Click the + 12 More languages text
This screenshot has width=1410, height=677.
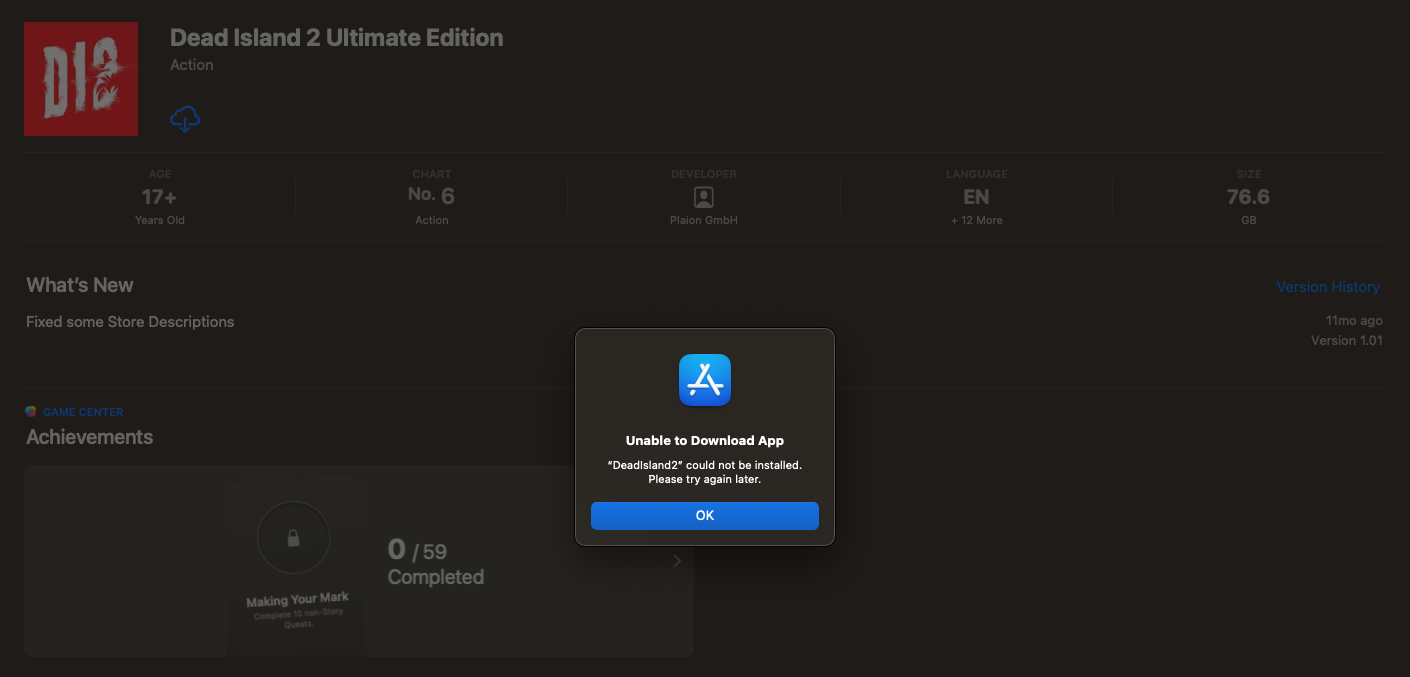pyautogui.click(x=976, y=220)
